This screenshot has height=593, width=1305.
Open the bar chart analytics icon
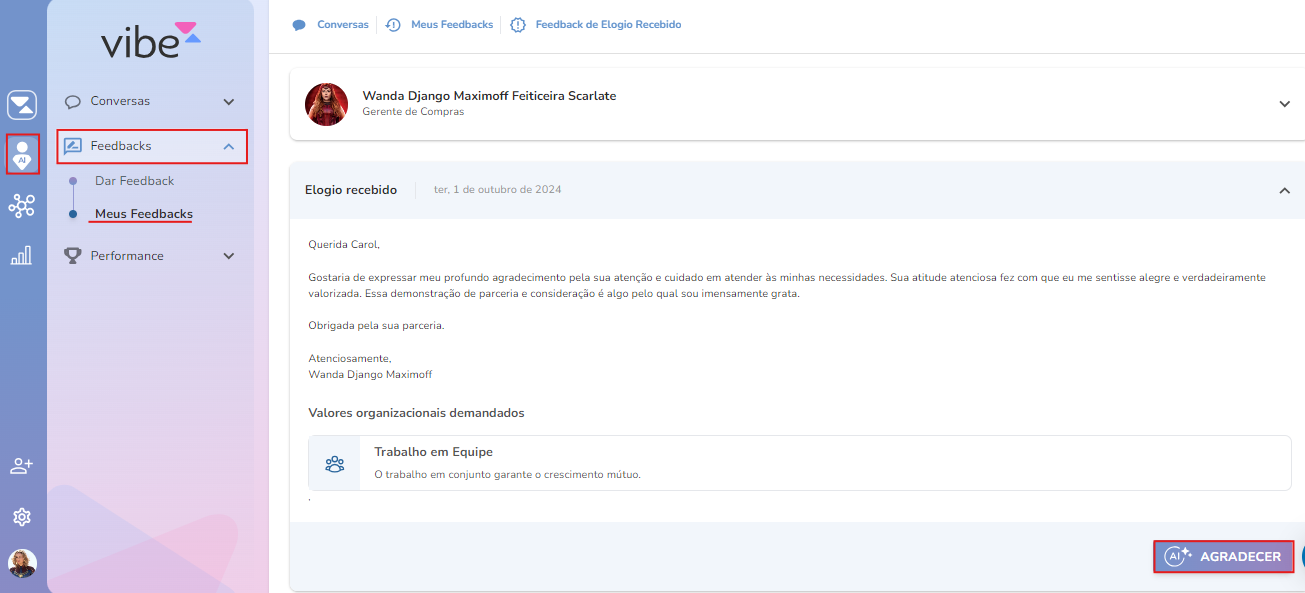pos(21,256)
